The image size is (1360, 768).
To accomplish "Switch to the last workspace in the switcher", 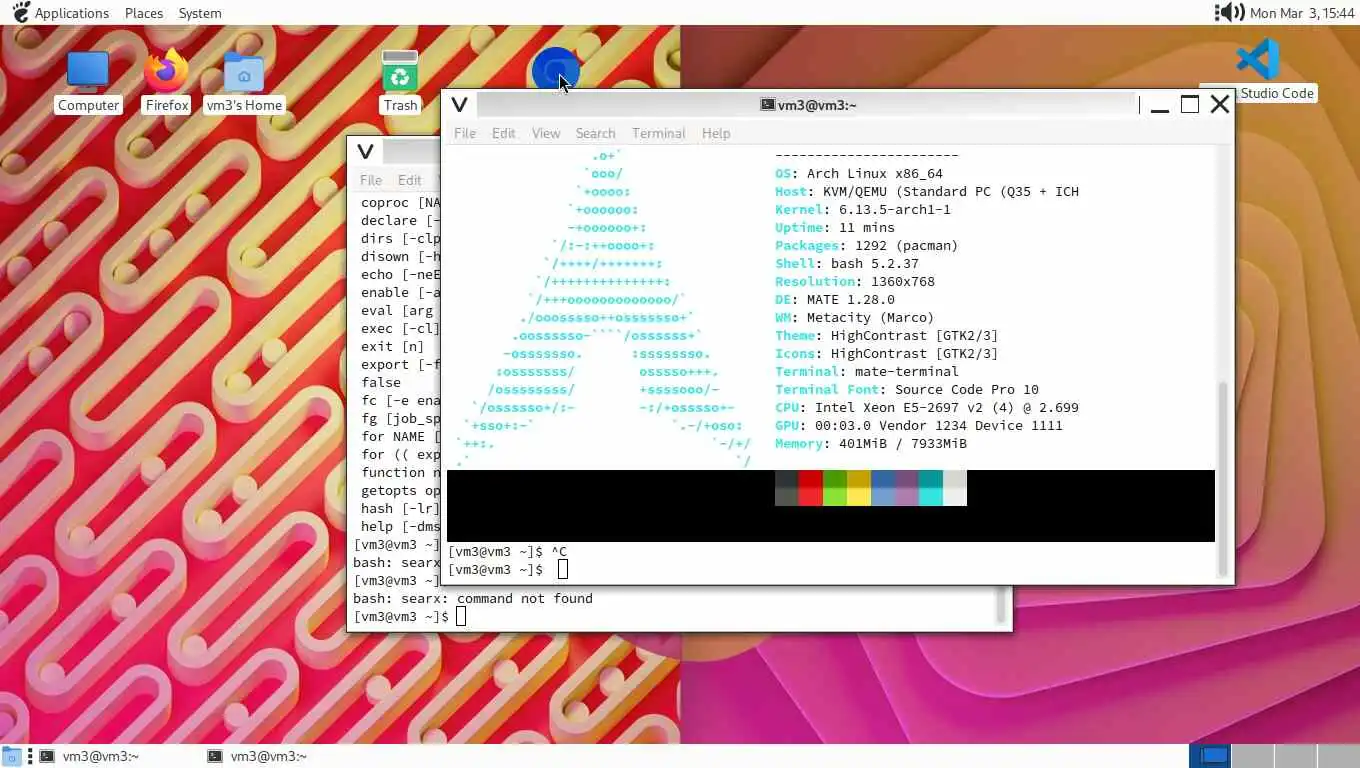I will 1339,756.
